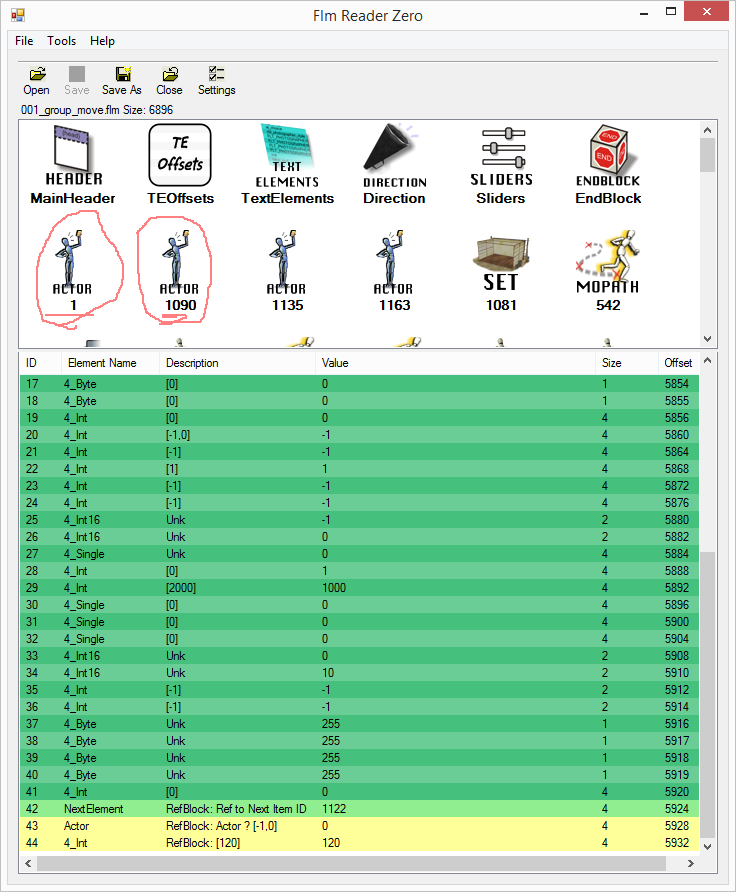Click the Open file toolbar icon
The image size is (736, 892).
pyautogui.click(x=36, y=81)
